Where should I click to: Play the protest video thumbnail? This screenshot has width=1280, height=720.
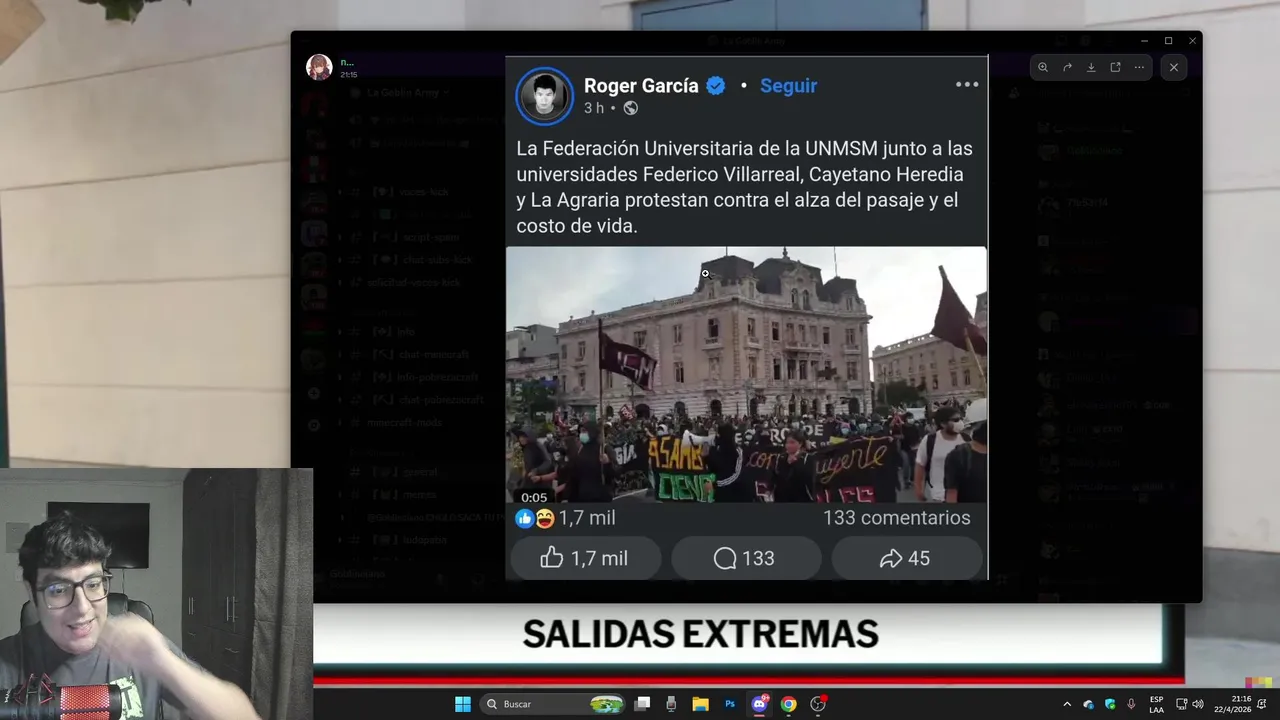click(746, 374)
